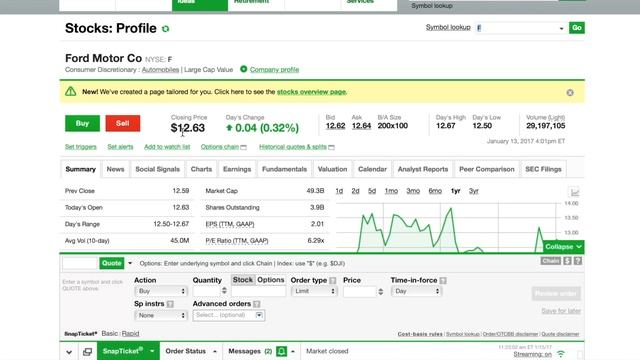This screenshot has width=640, height=360.
Task: Open the Social Signals tab
Action: [158, 169]
